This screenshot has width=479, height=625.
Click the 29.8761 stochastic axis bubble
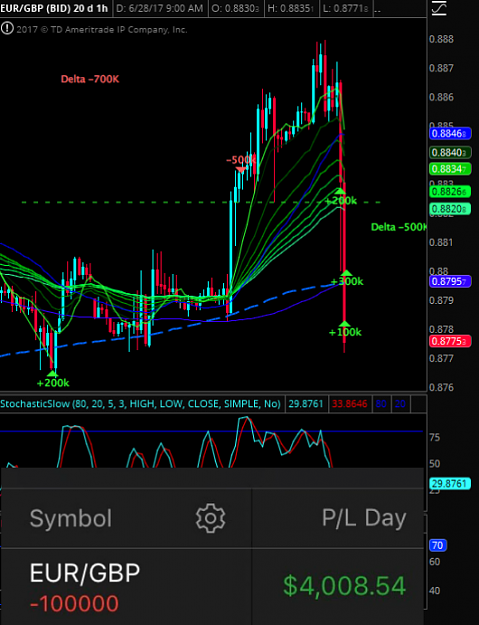coord(449,483)
